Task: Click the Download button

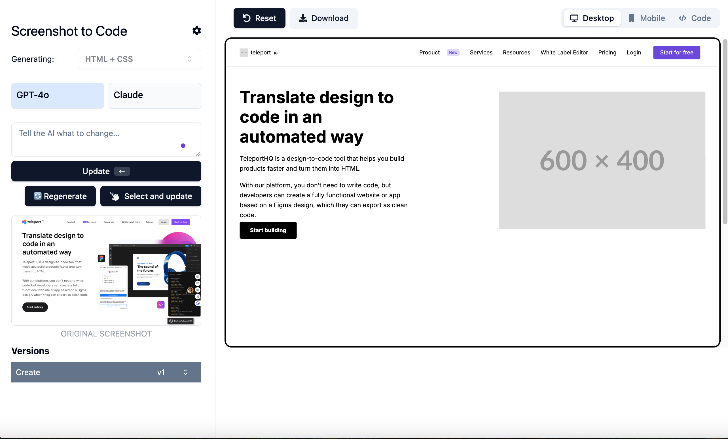Action: [x=324, y=18]
